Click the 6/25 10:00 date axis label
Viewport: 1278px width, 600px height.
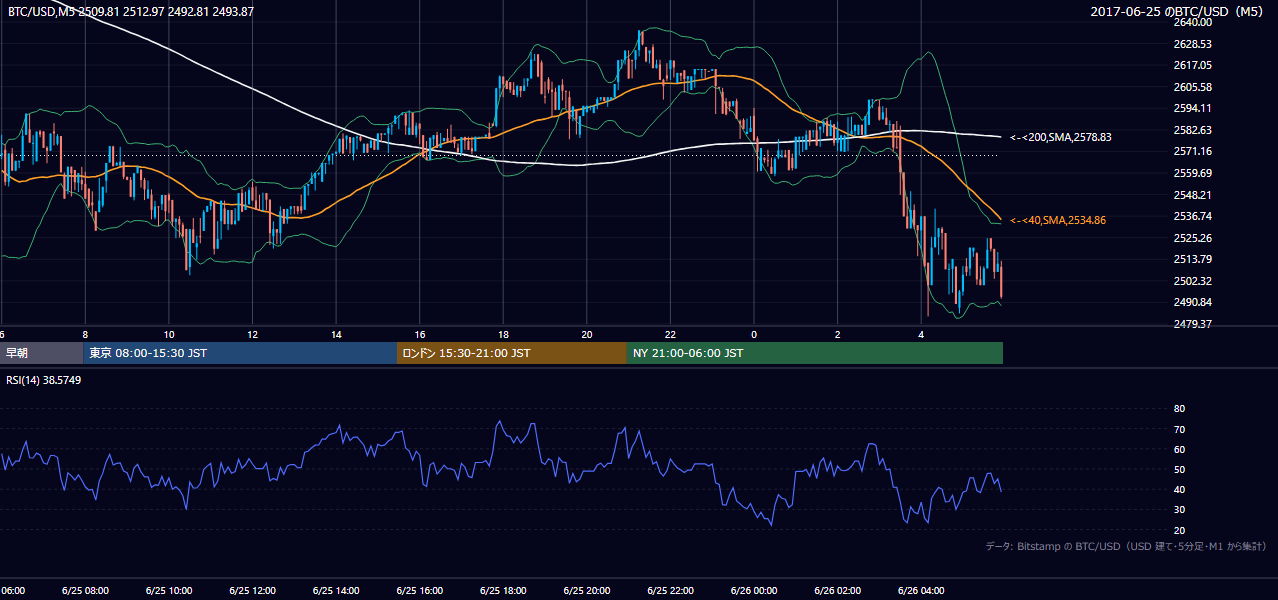168,590
